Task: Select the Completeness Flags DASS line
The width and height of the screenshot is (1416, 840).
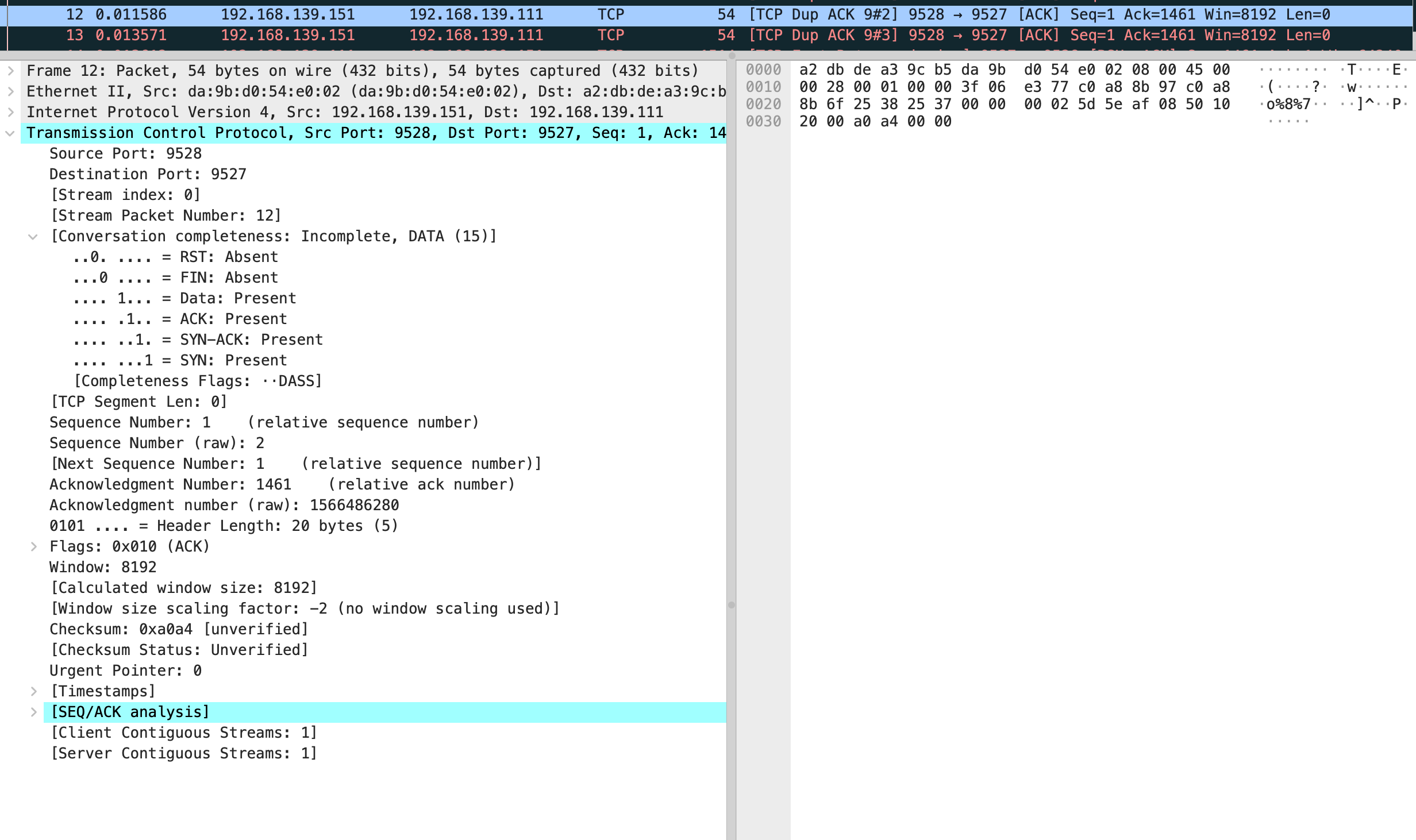Action: coord(198,381)
